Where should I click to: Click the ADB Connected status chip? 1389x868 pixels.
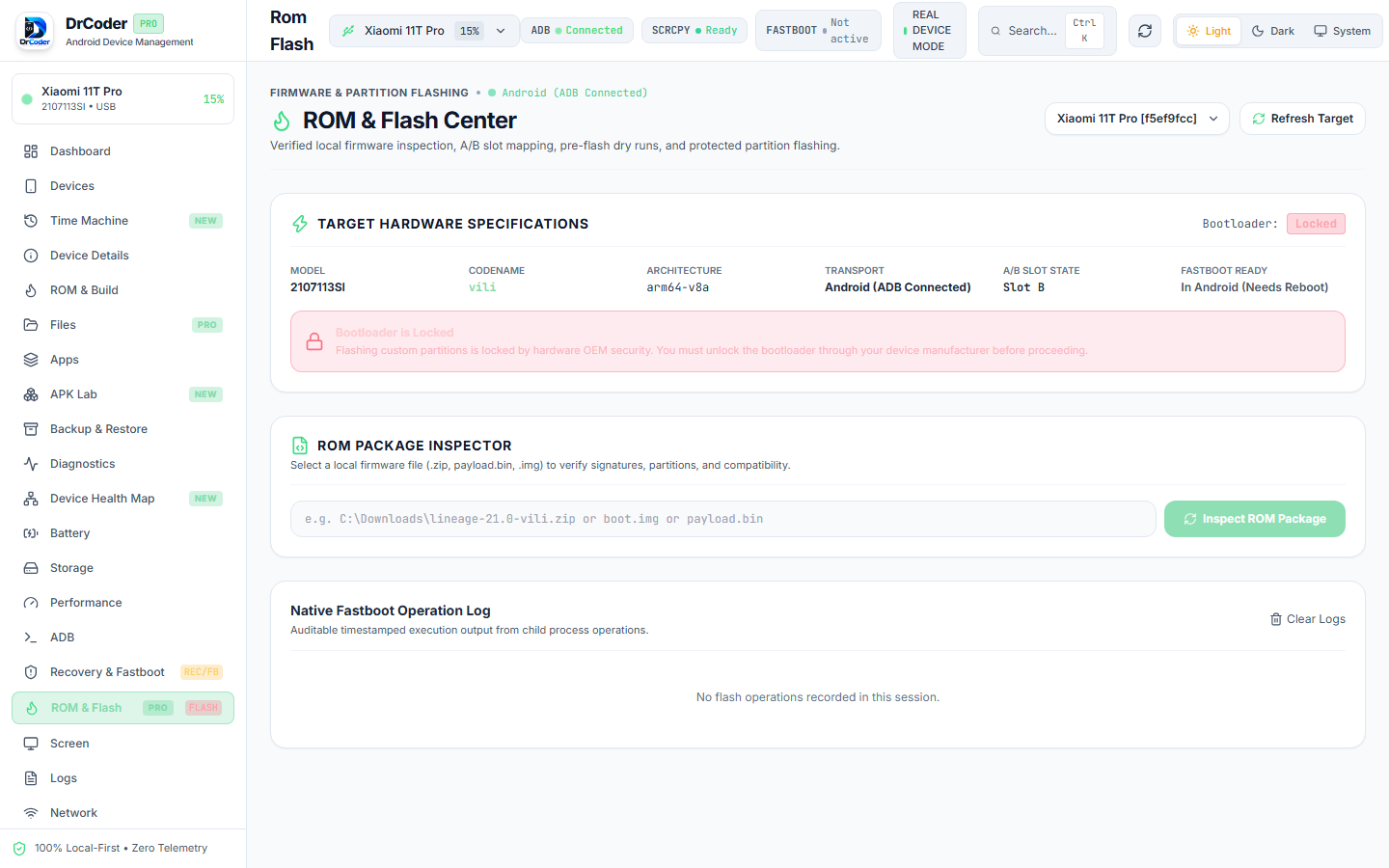pyautogui.click(x=577, y=31)
